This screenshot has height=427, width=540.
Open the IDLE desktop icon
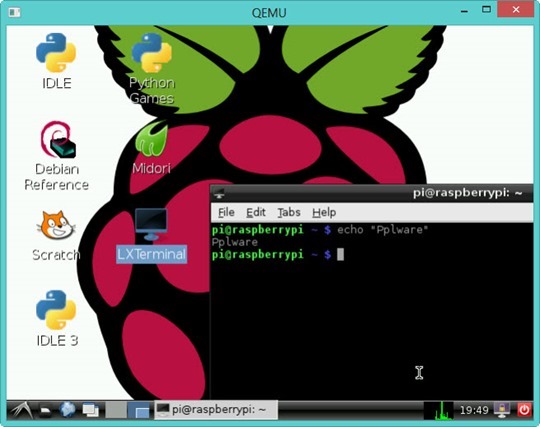[56, 60]
